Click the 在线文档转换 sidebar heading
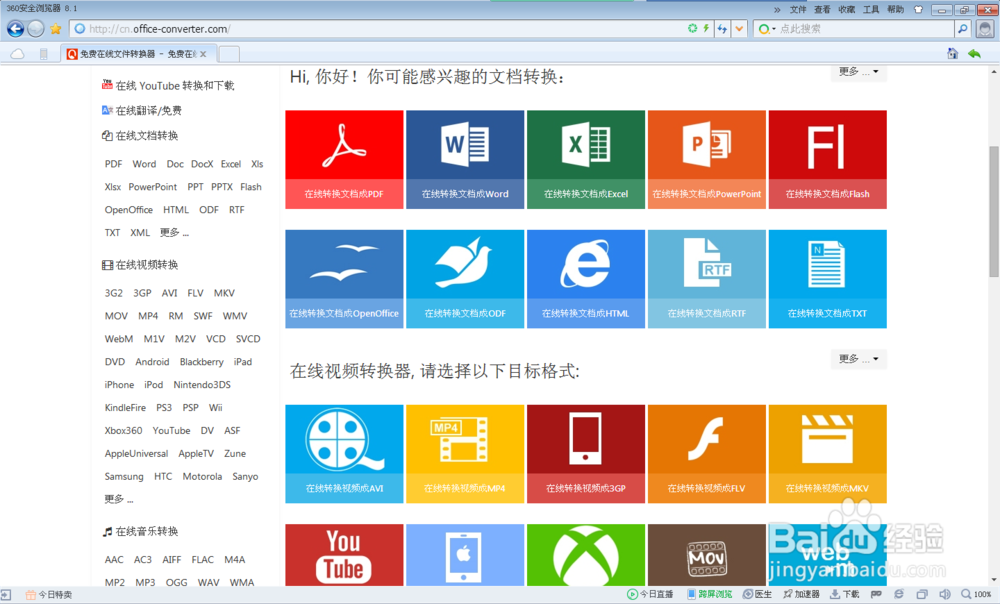 tap(140, 135)
